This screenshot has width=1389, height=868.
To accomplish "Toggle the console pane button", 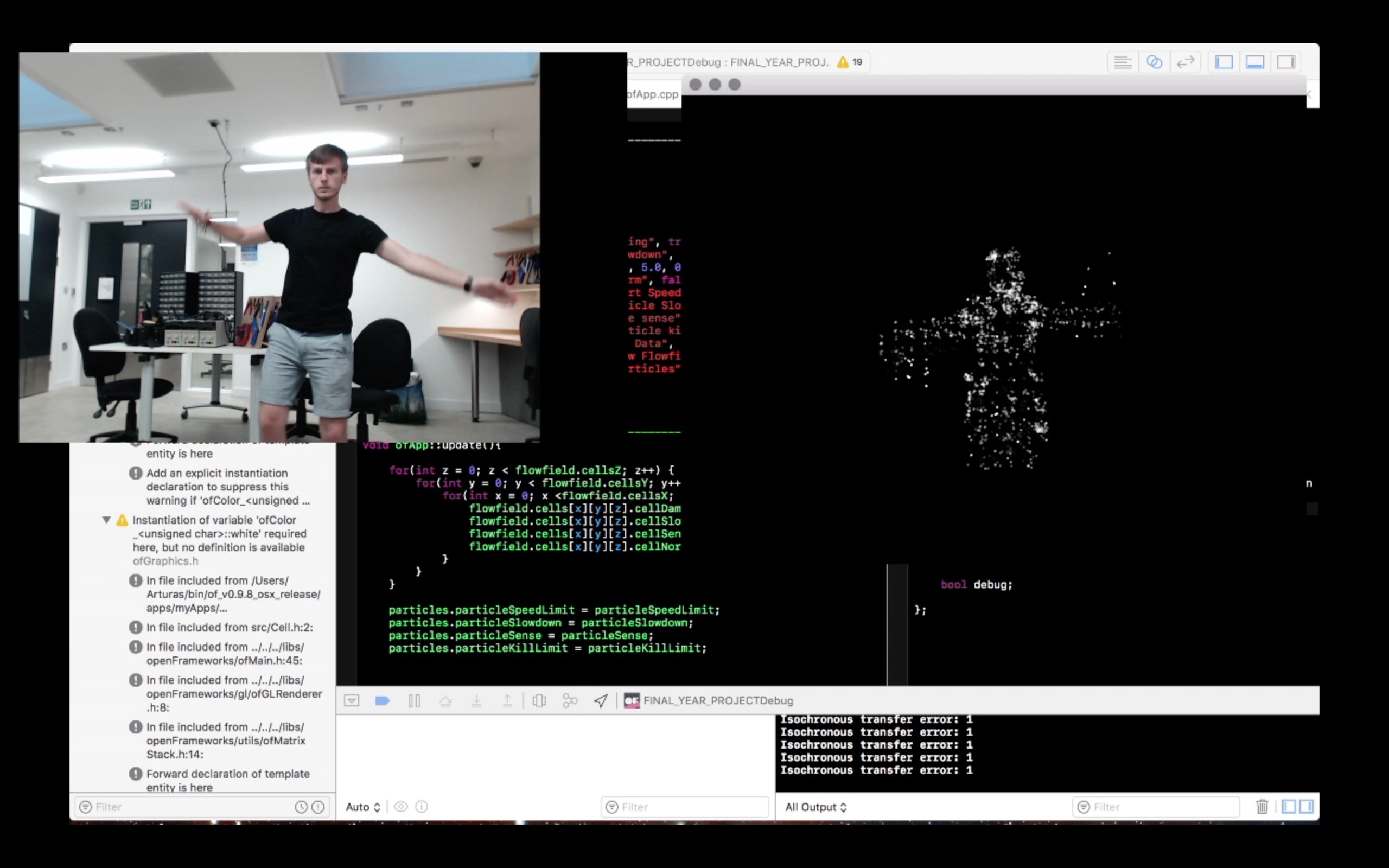I will pyautogui.click(x=1307, y=807).
